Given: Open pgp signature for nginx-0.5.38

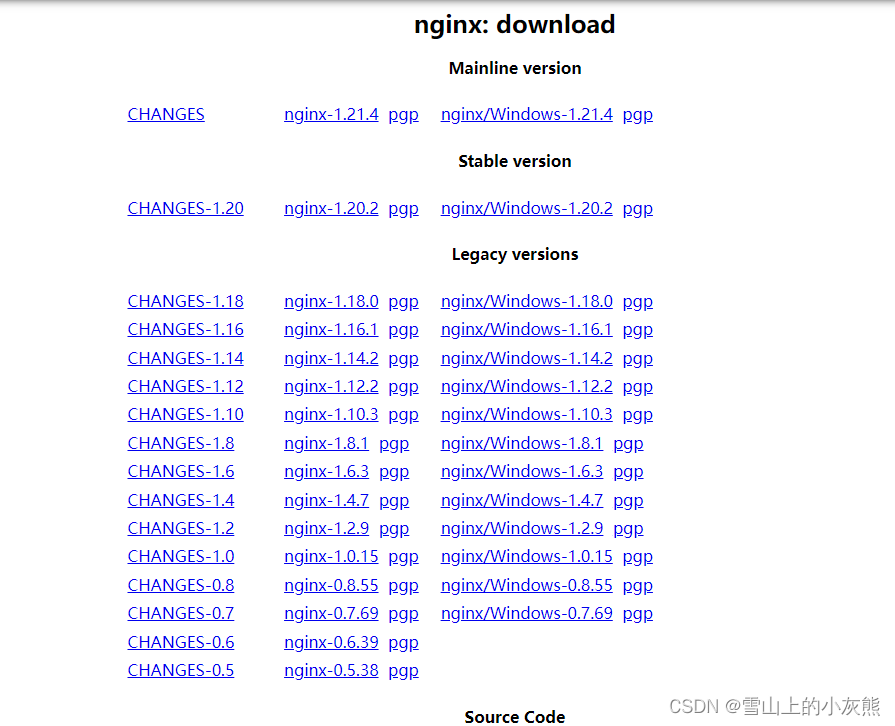Looking at the screenshot, I should pyautogui.click(x=403, y=671).
